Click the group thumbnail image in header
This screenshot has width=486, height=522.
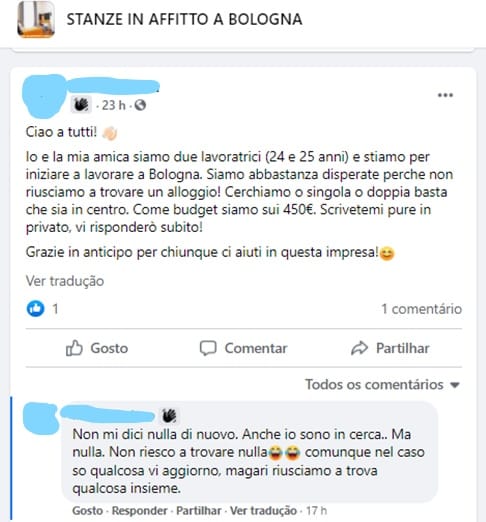36,19
